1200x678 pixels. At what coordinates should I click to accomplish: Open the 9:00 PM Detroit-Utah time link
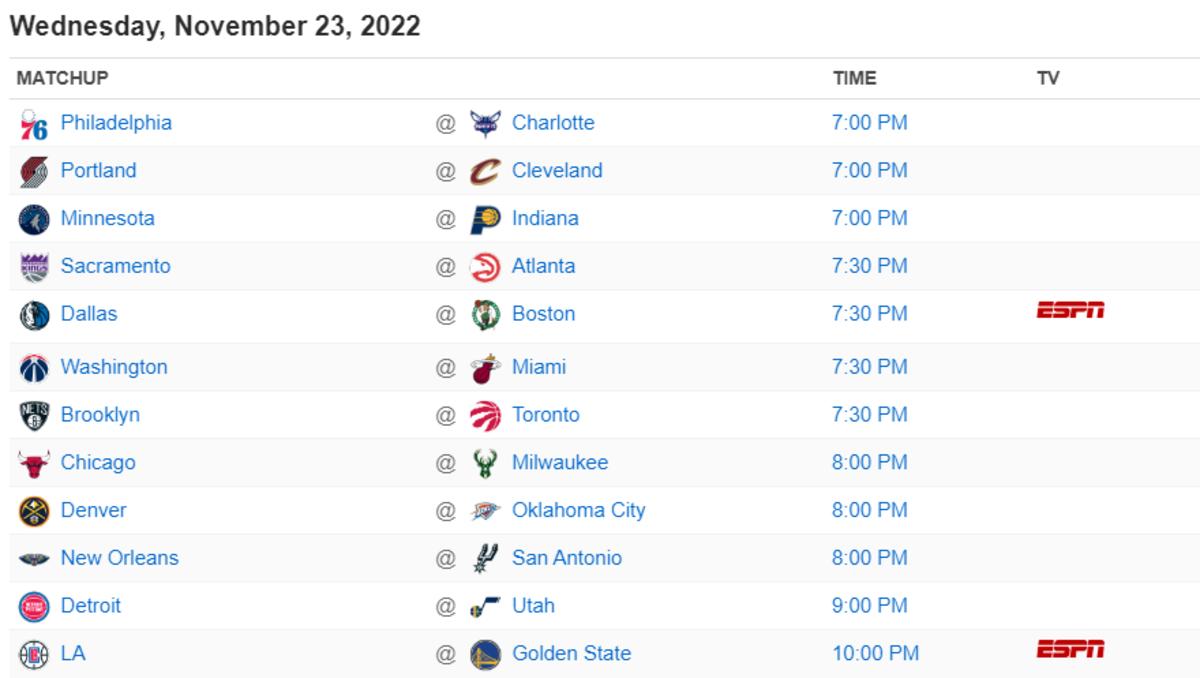coord(869,606)
